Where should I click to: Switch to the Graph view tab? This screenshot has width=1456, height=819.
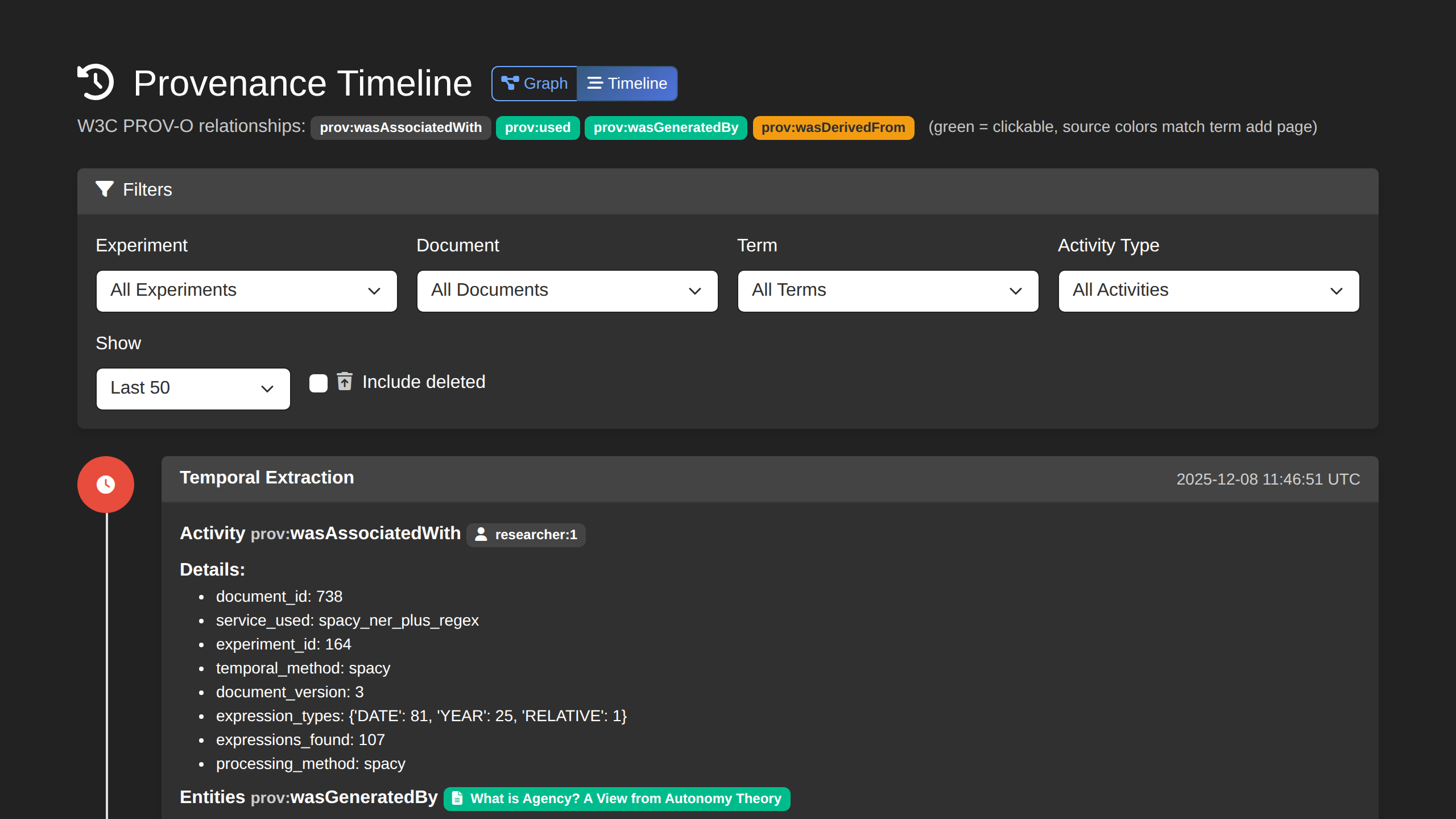[x=533, y=83]
